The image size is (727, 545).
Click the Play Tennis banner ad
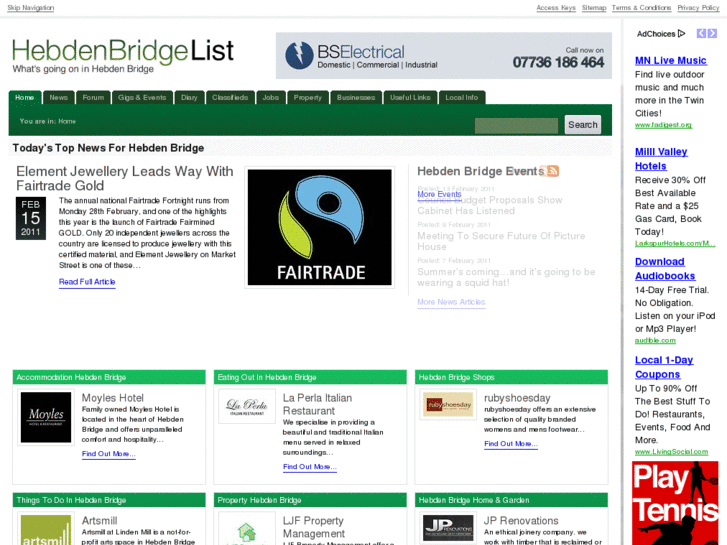675,503
